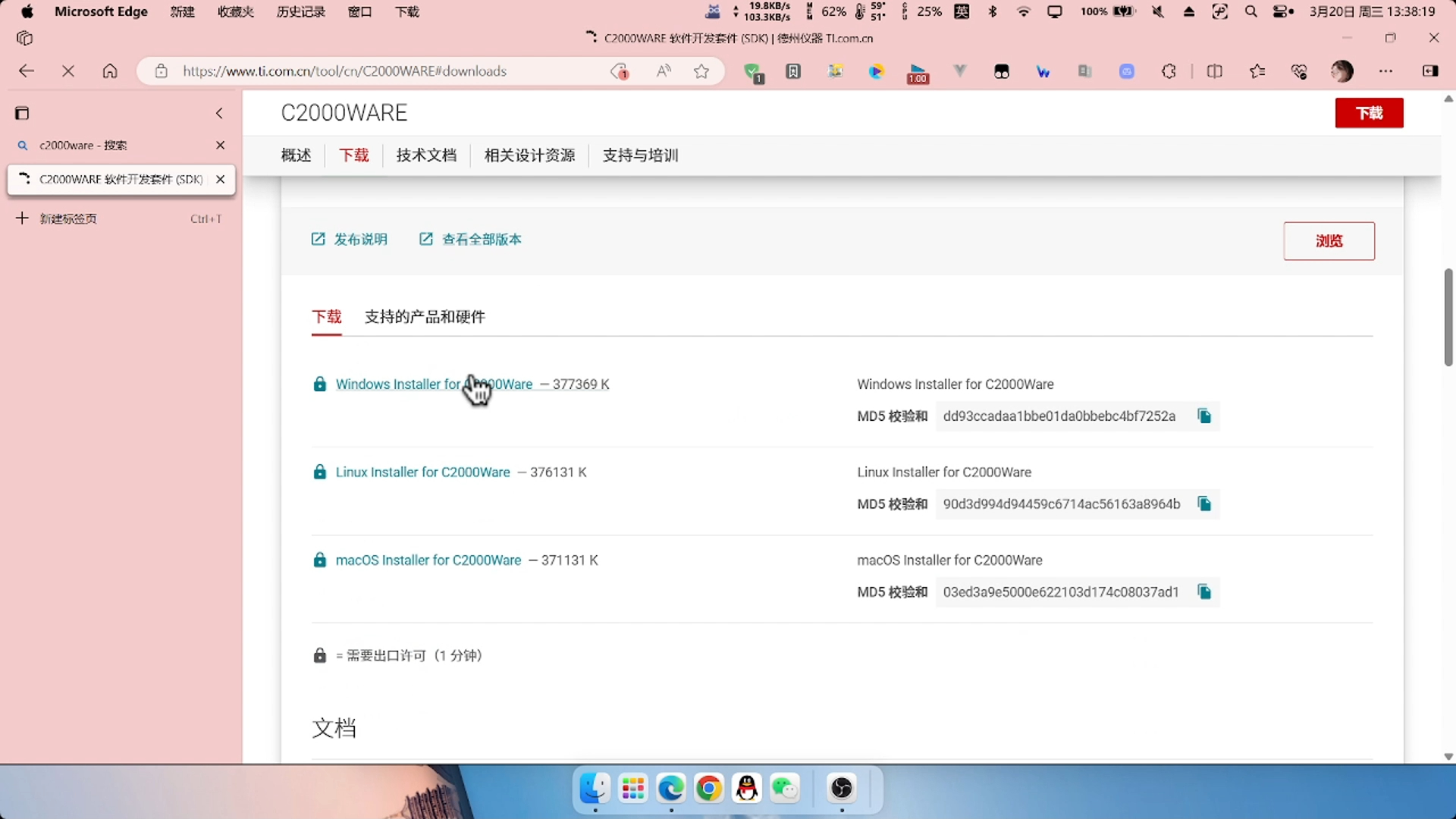
Task: Open the browser extensions puzzle icon
Action: [x=1169, y=71]
